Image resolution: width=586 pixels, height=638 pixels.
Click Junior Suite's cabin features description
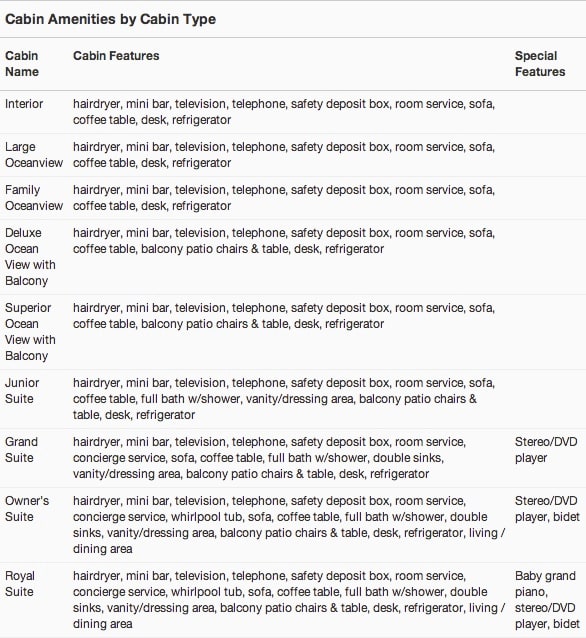point(284,399)
